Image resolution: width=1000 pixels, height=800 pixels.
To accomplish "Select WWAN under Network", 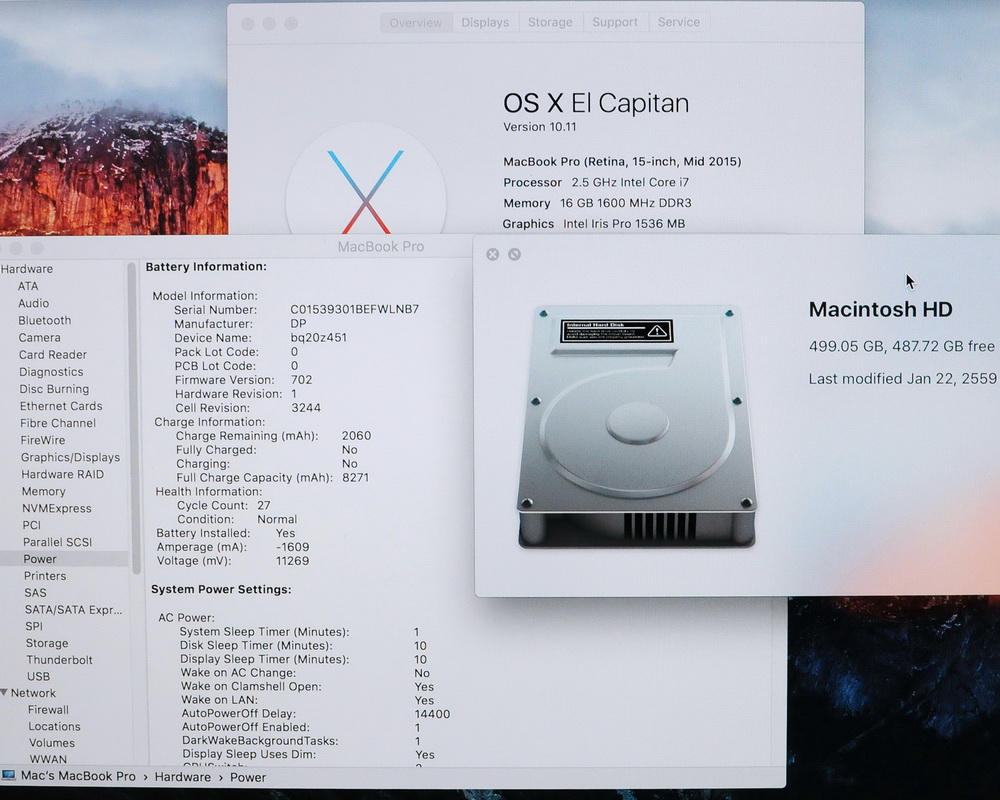I will point(48,759).
